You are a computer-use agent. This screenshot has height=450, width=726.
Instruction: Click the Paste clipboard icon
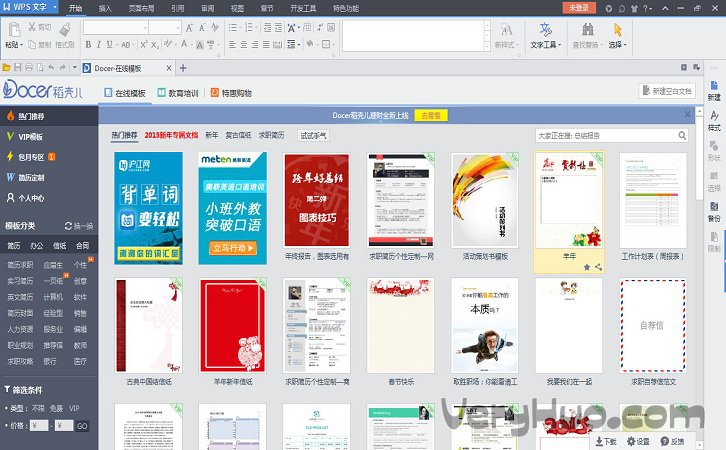click(x=14, y=30)
